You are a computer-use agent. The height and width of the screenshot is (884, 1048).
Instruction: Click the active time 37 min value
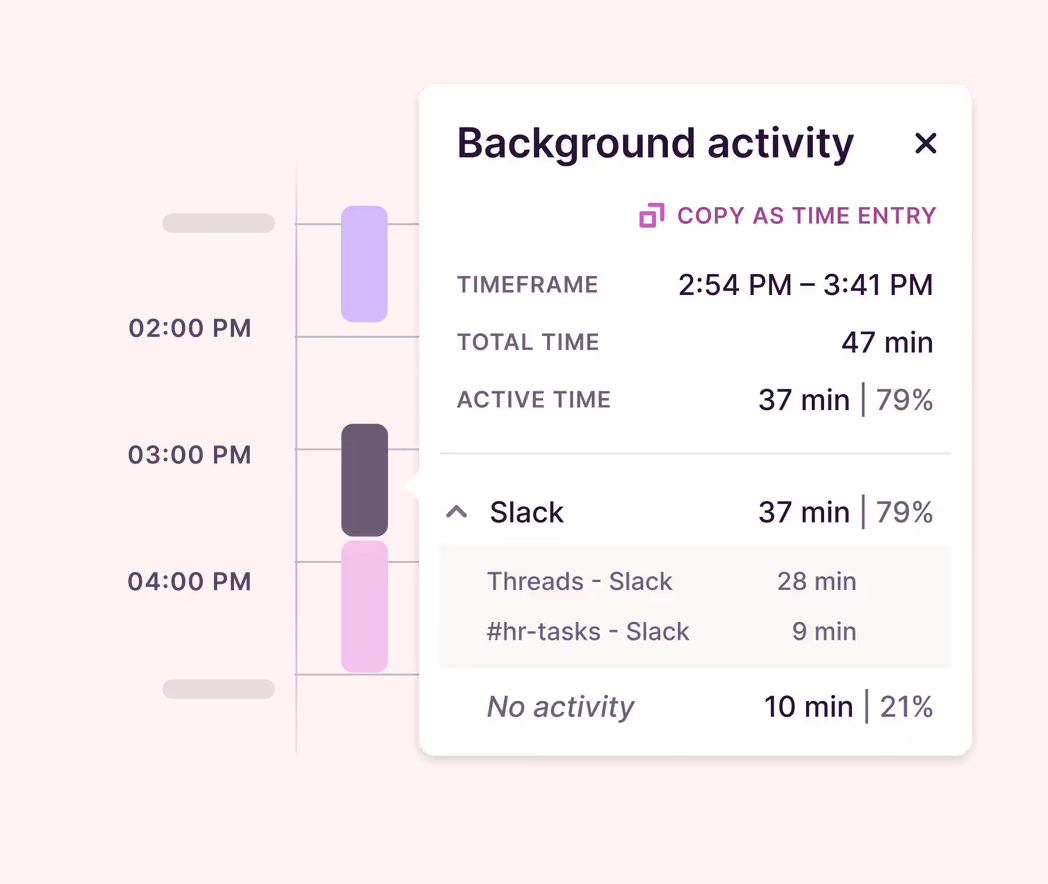coord(804,400)
